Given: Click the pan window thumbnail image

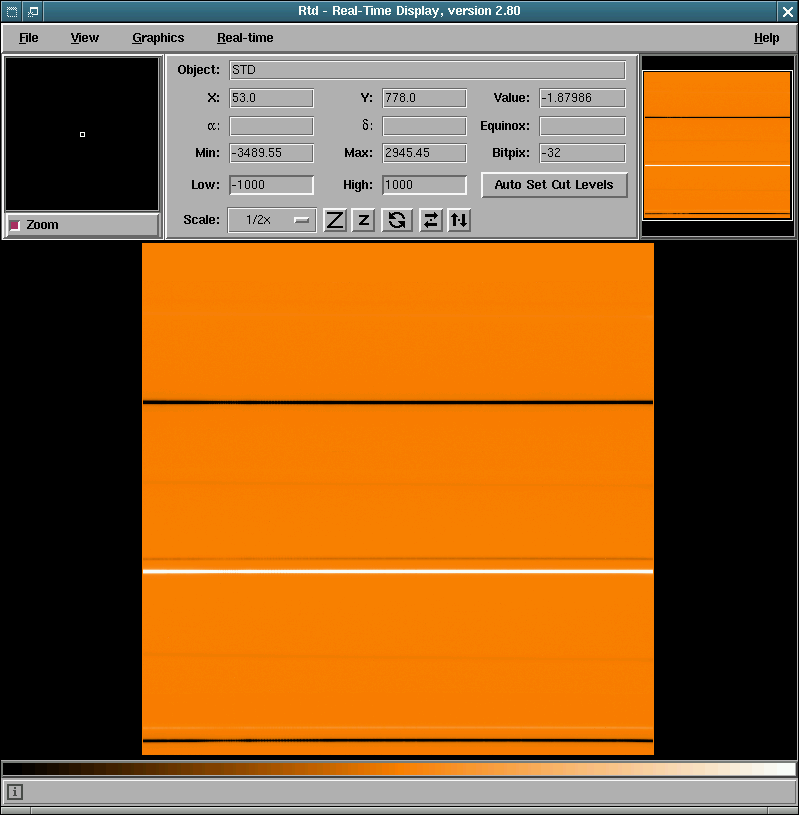Looking at the screenshot, I should click(x=717, y=145).
